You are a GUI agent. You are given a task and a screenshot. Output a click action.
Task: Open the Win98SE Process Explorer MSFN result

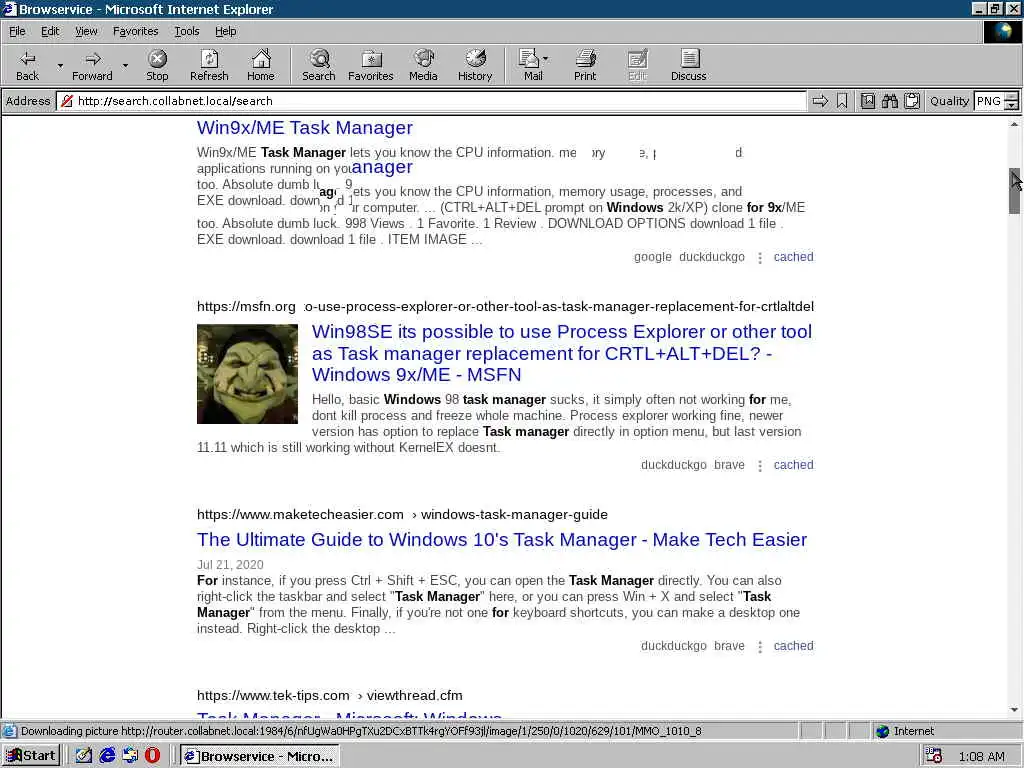click(562, 353)
